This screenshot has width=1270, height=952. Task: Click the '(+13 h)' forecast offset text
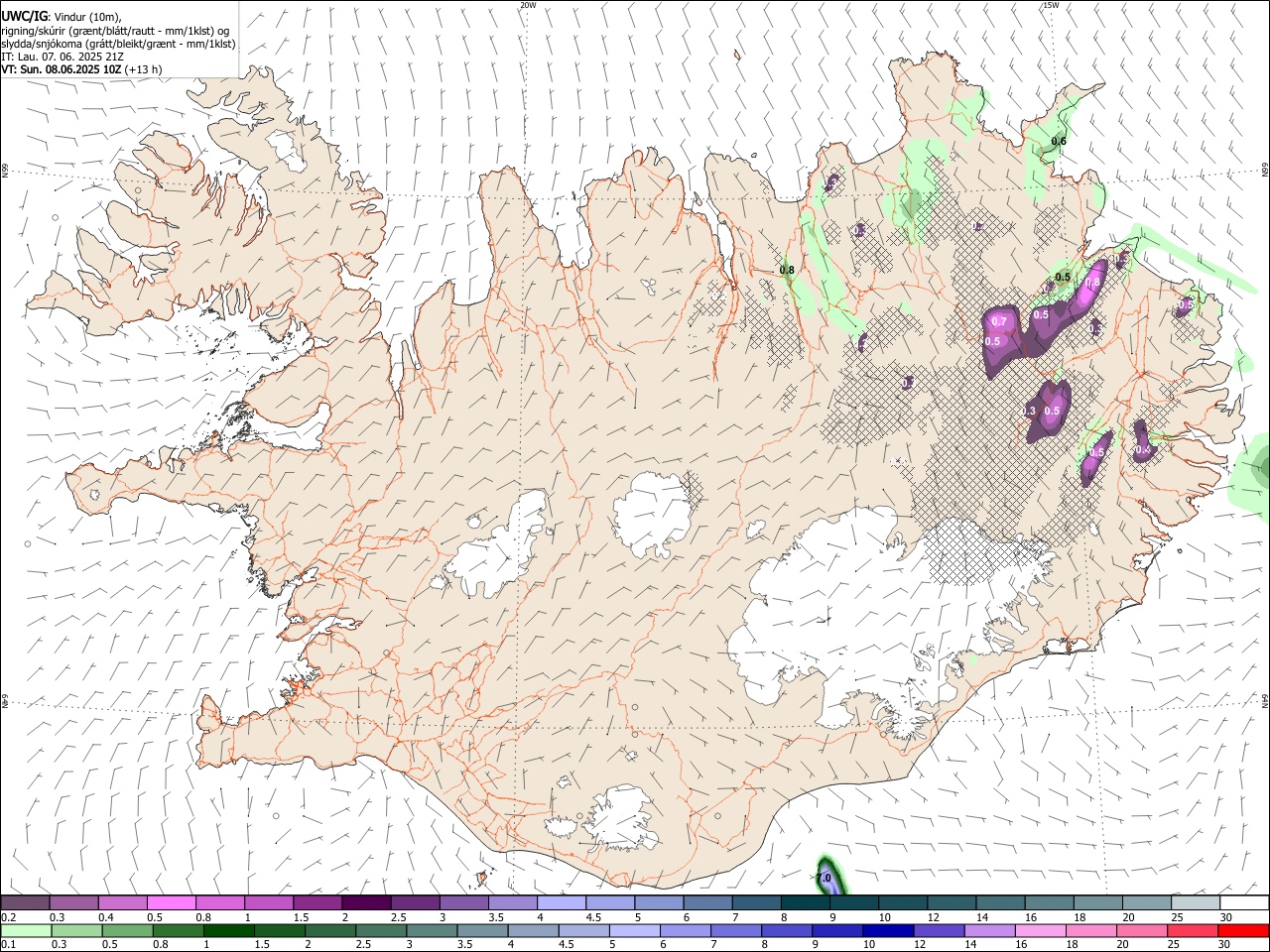pos(144,69)
